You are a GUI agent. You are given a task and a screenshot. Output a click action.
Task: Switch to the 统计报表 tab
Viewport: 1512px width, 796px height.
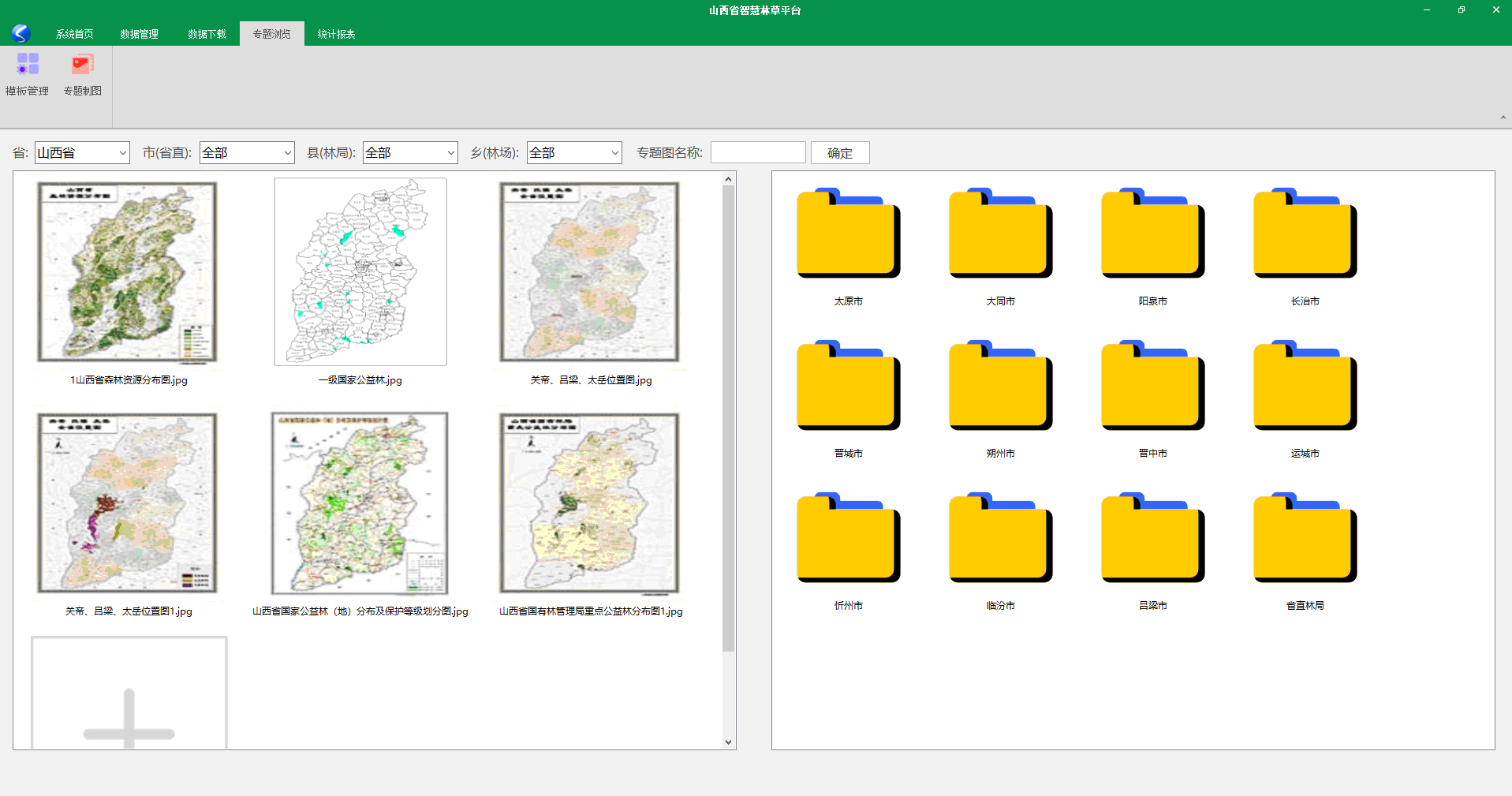(x=336, y=34)
